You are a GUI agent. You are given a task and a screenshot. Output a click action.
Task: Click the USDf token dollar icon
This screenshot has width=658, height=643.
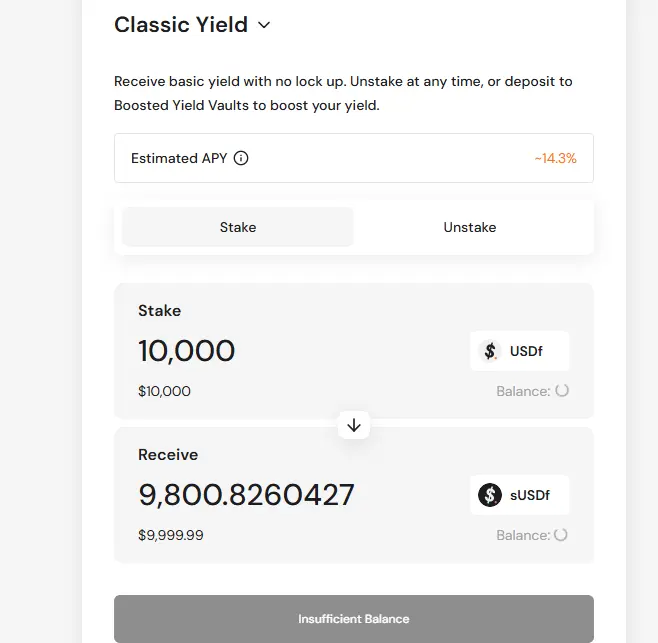pyautogui.click(x=490, y=351)
